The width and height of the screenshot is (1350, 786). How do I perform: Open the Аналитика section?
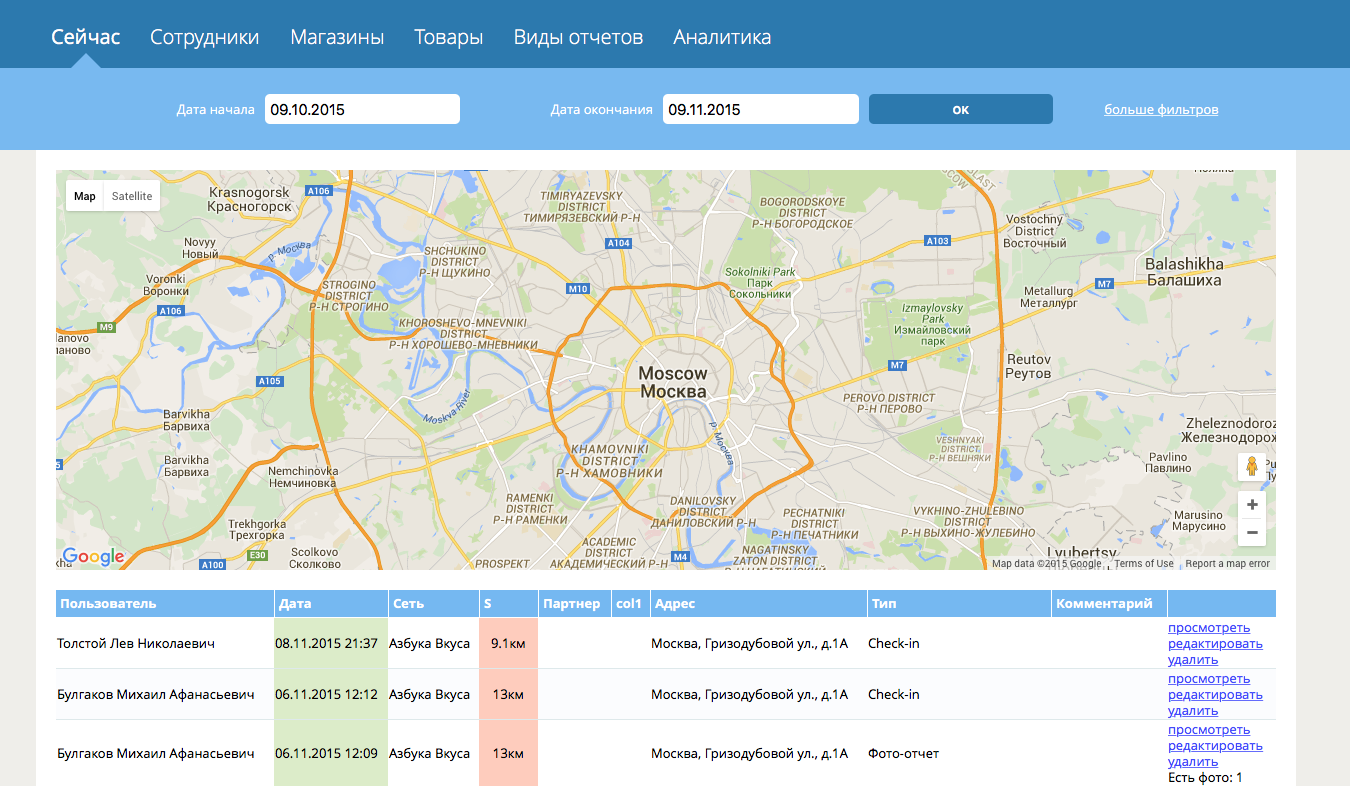(722, 37)
